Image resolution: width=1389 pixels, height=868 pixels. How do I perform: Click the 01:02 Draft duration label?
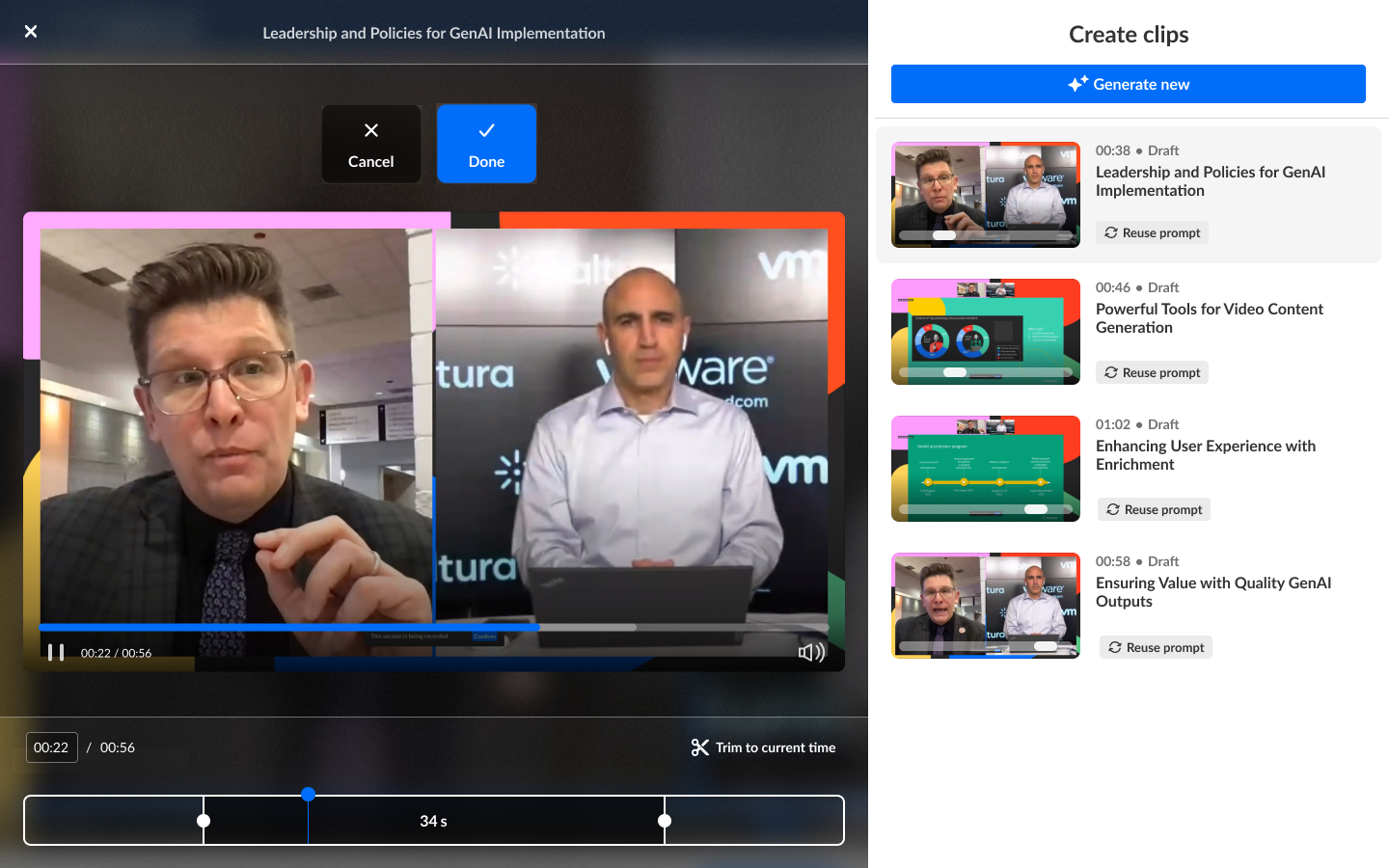[x=1137, y=424]
